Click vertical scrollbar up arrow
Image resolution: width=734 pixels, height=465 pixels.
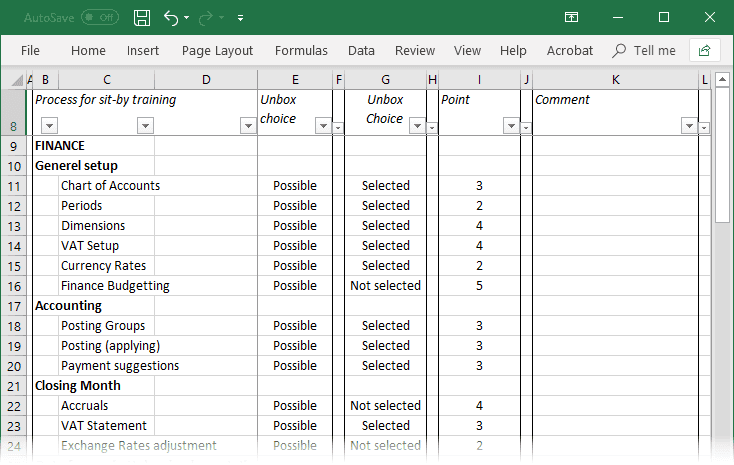coord(722,80)
